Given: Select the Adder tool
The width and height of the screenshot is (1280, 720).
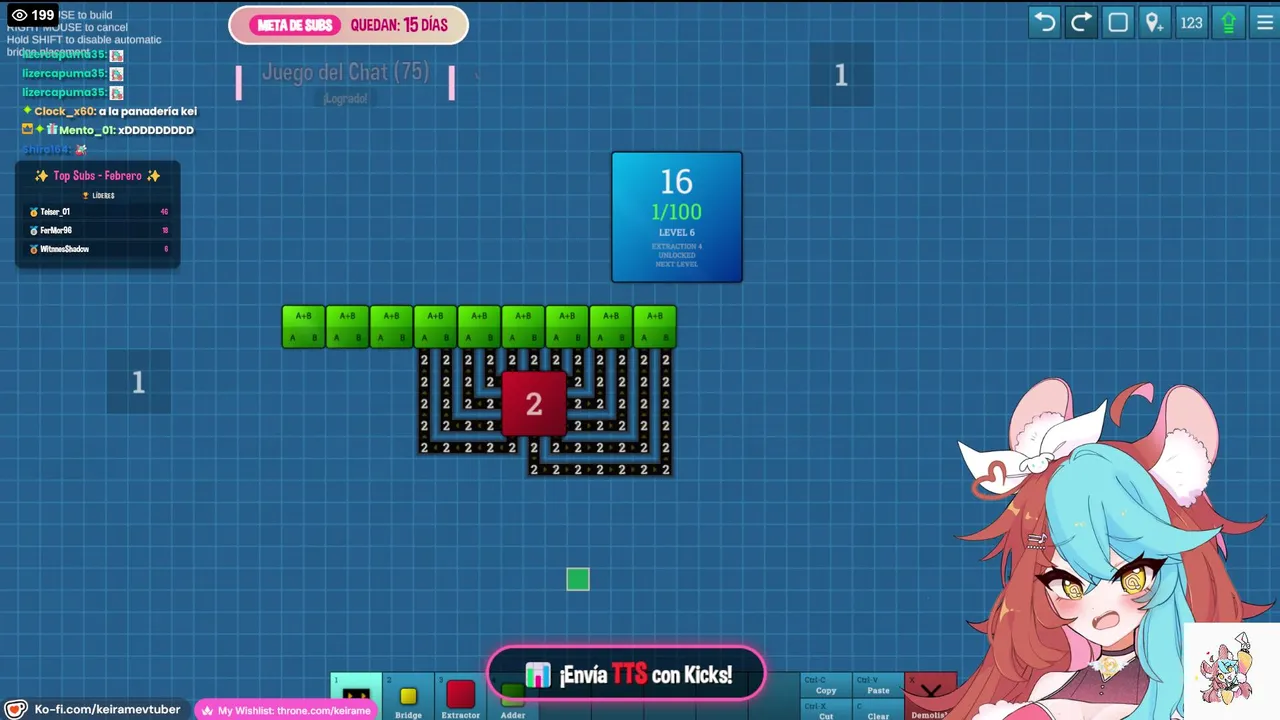Looking at the screenshot, I should click(513, 700).
